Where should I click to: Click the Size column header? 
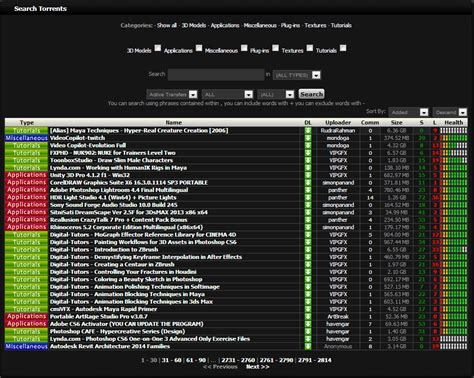396,122
